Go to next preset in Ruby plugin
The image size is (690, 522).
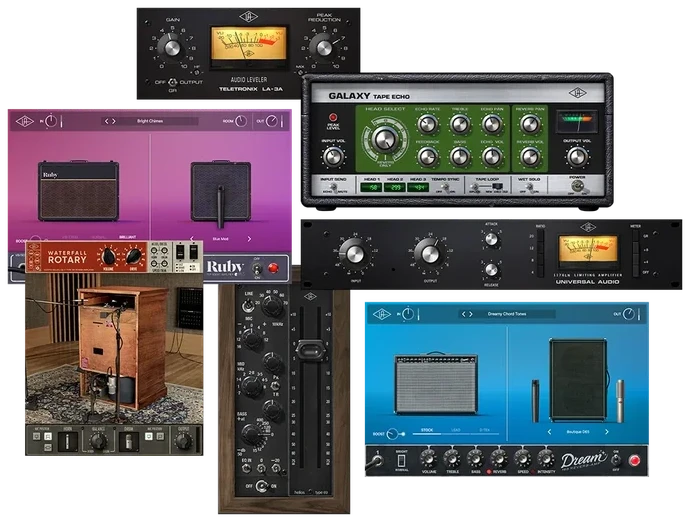114,121
